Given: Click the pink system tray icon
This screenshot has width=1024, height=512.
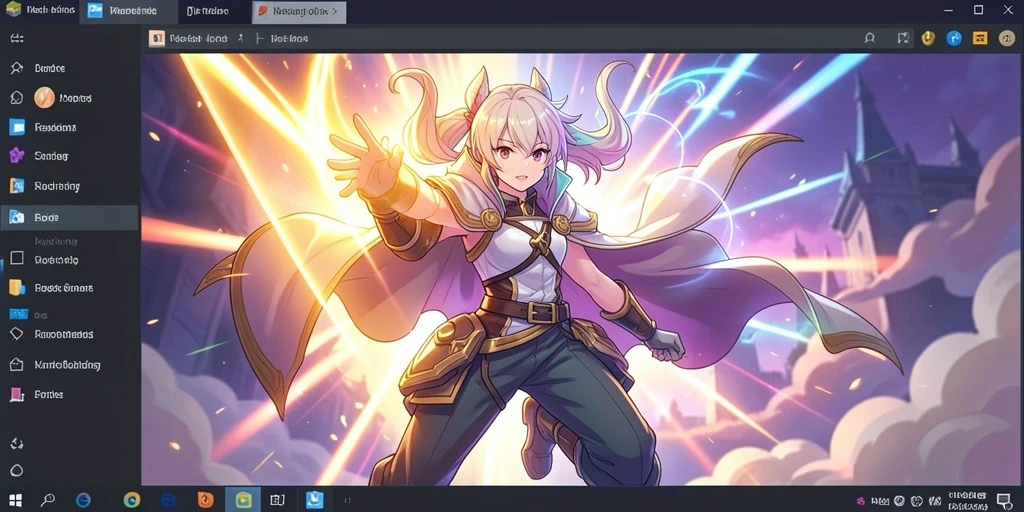Looking at the screenshot, I should (x=861, y=501).
